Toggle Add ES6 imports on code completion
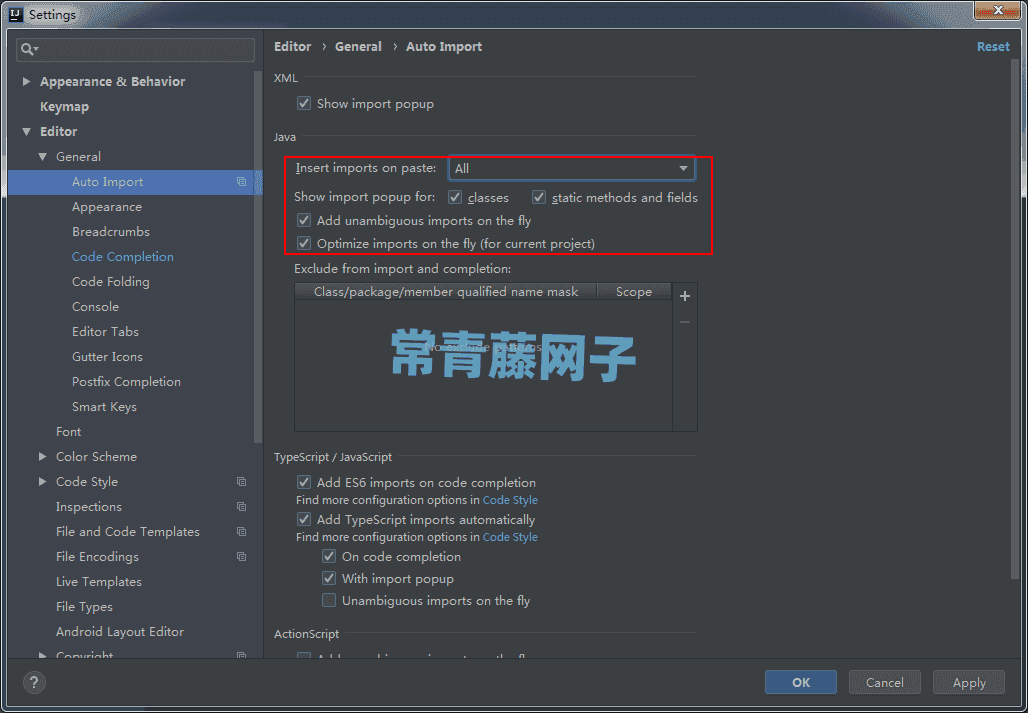Image resolution: width=1028 pixels, height=713 pixels. tap(304, 482)
